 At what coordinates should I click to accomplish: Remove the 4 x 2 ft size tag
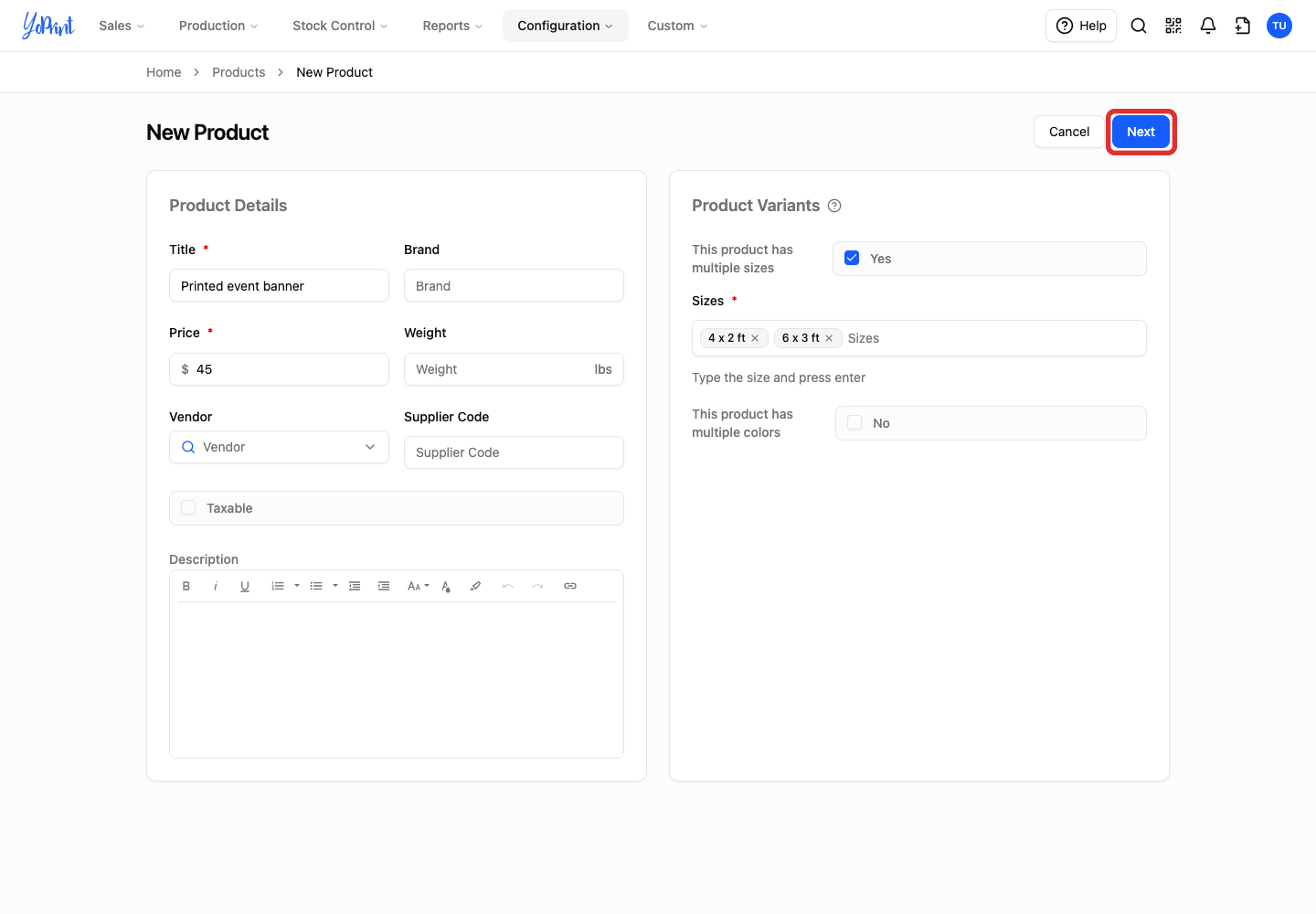(x=755, y=338)
